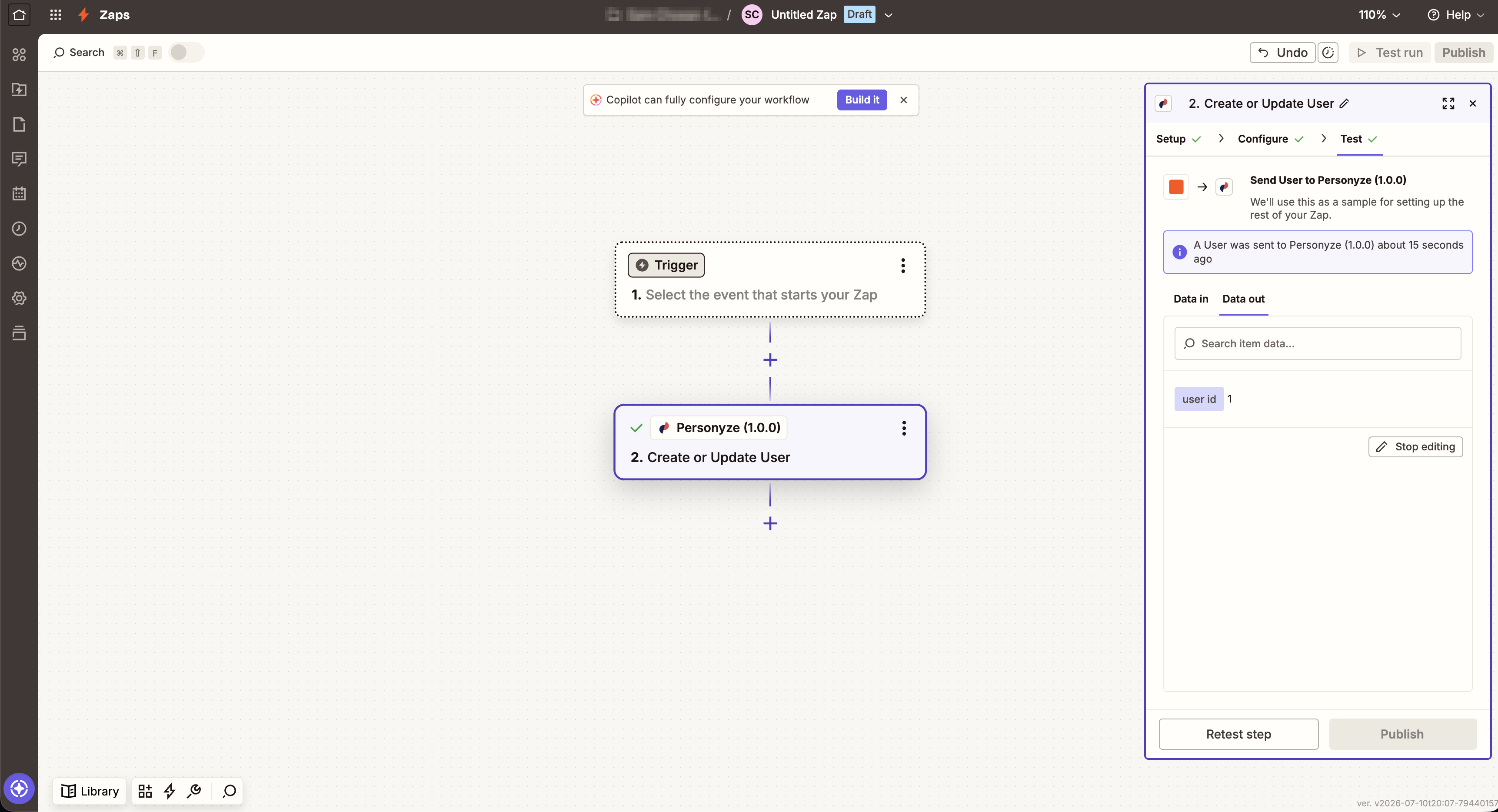This screenshot has width=1498, height=812.
Task: Open the Library panel
Action: pos(90,791)
